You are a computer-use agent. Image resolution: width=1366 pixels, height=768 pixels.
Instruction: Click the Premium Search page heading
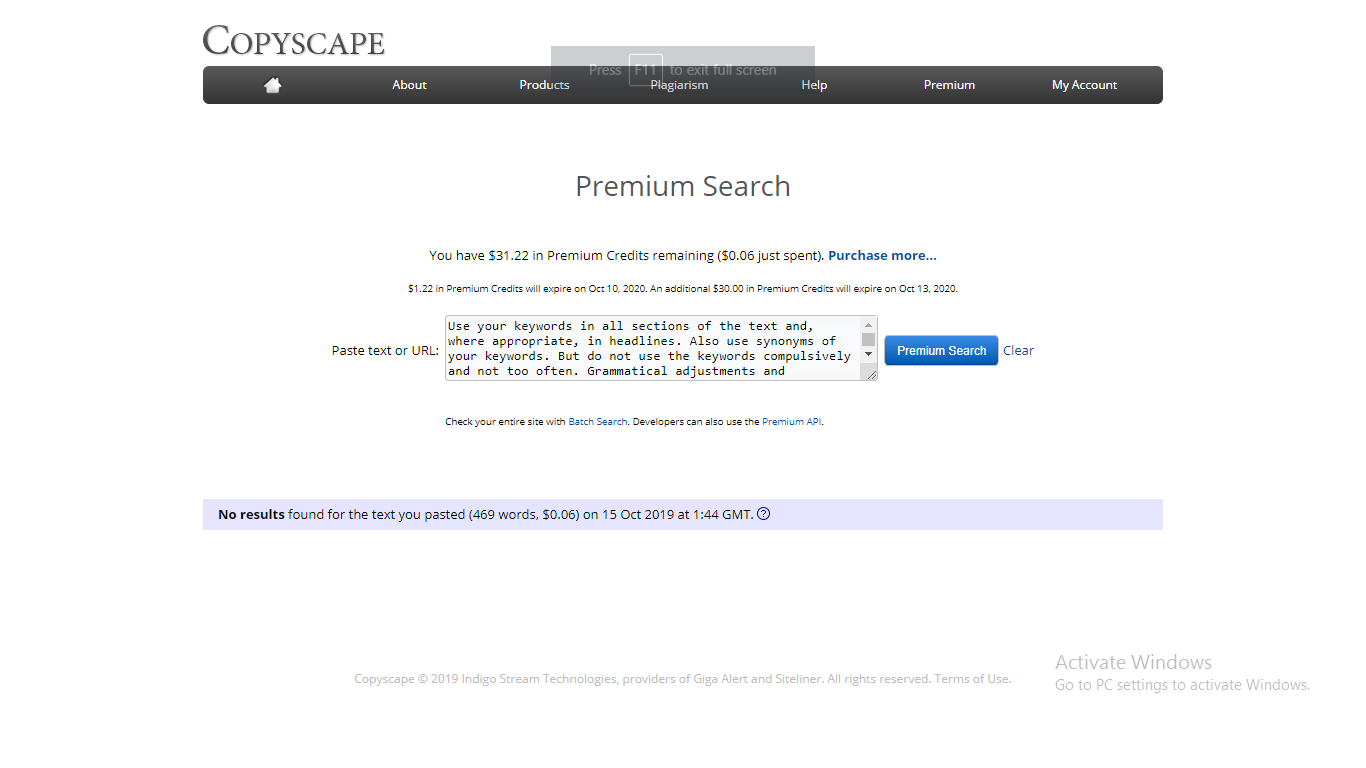click(x=683, y=187)
